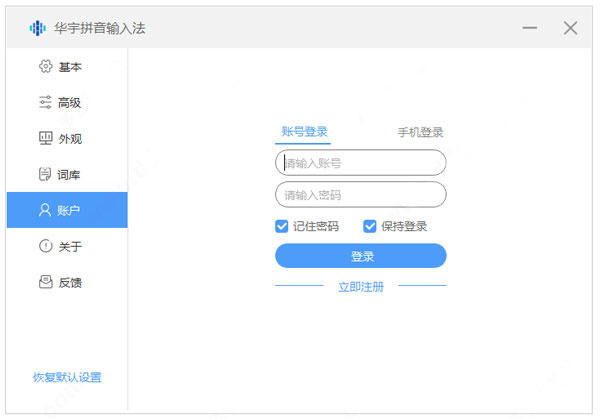Click the blue 登录 button
600x419 pixels.
pyautogui.click(x=360, y=256)
